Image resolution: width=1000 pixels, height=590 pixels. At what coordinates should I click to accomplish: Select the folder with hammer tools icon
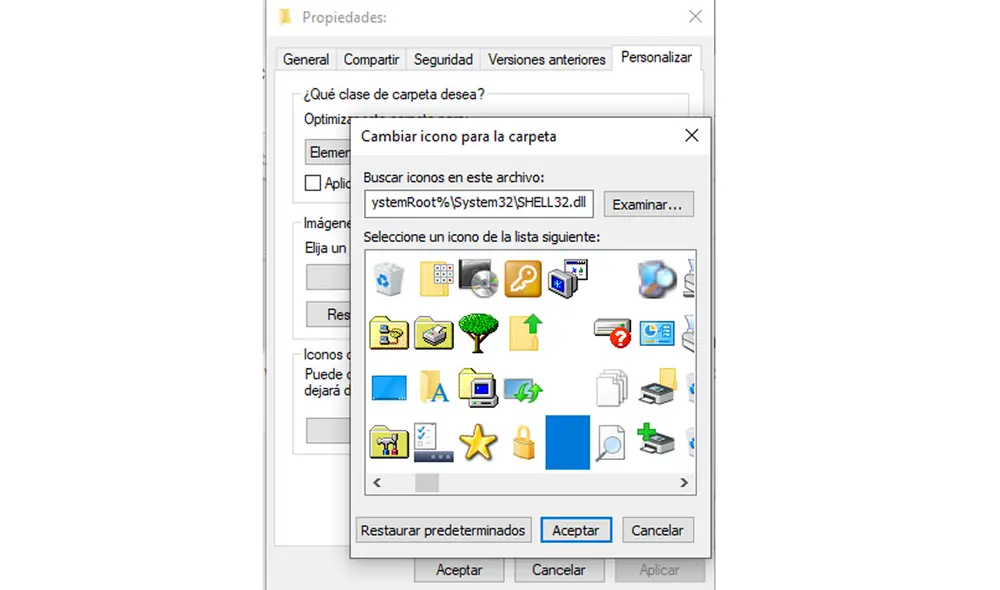[x=388, y=441]
